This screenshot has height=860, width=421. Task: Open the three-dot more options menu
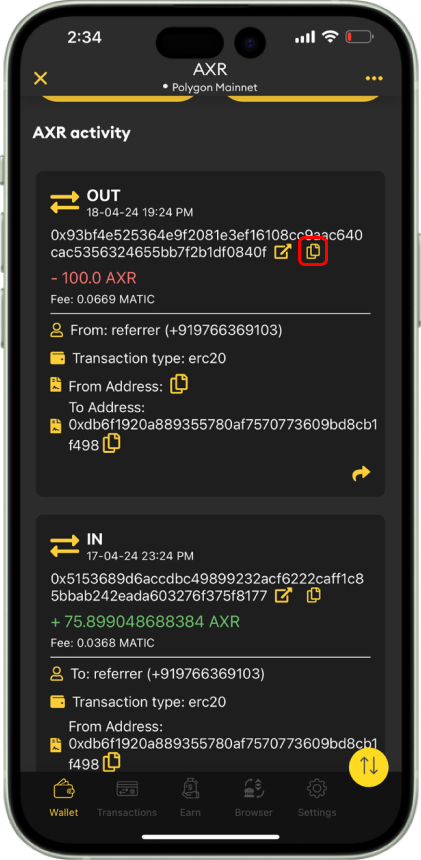pyautogui.click(x=374, y=78)
